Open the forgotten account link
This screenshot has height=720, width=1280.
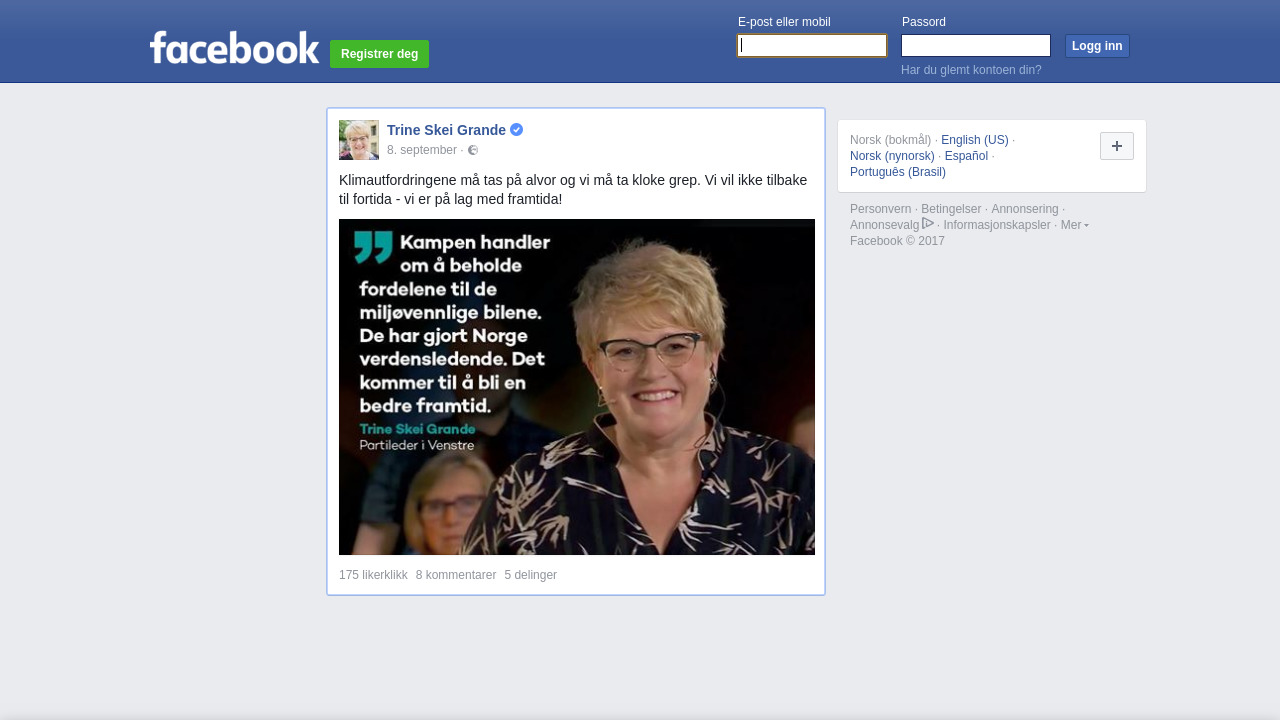(x=971, y=70)
